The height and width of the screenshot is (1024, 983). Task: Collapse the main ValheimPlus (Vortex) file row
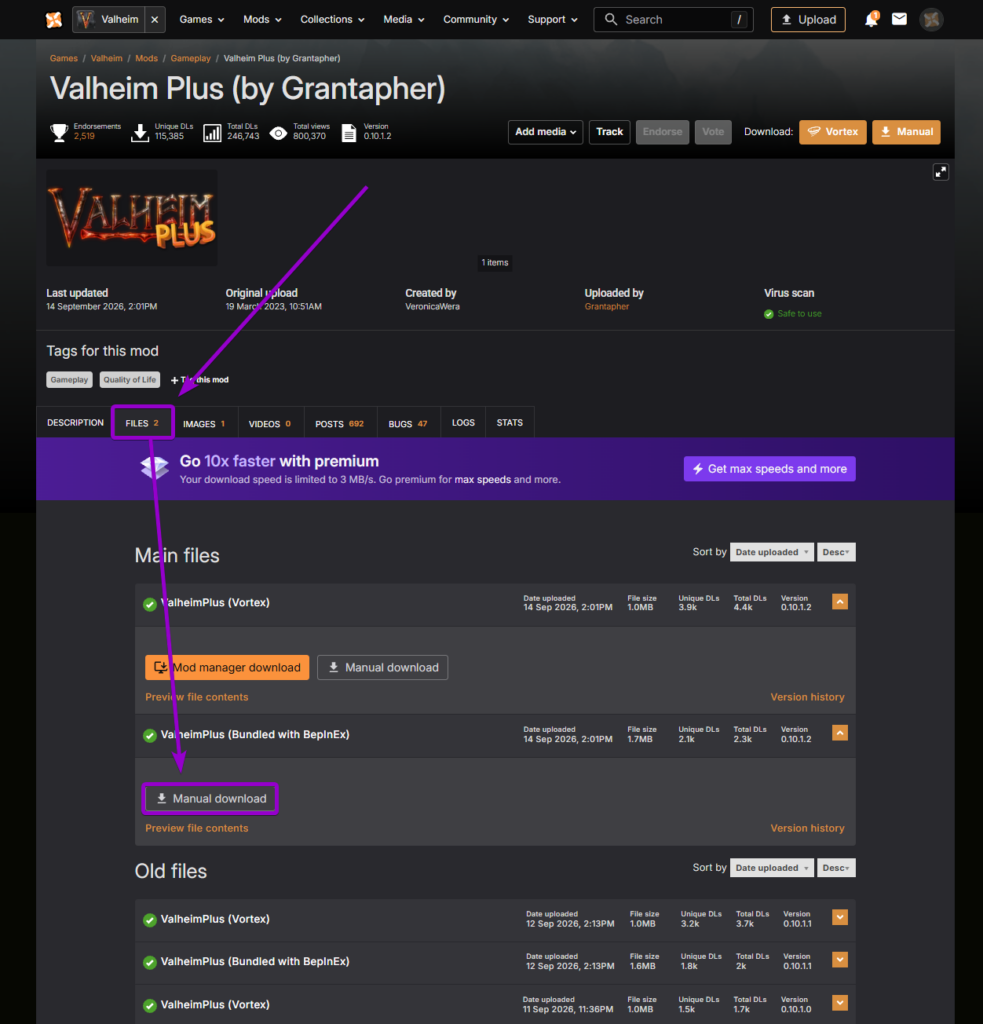(840, 601)
